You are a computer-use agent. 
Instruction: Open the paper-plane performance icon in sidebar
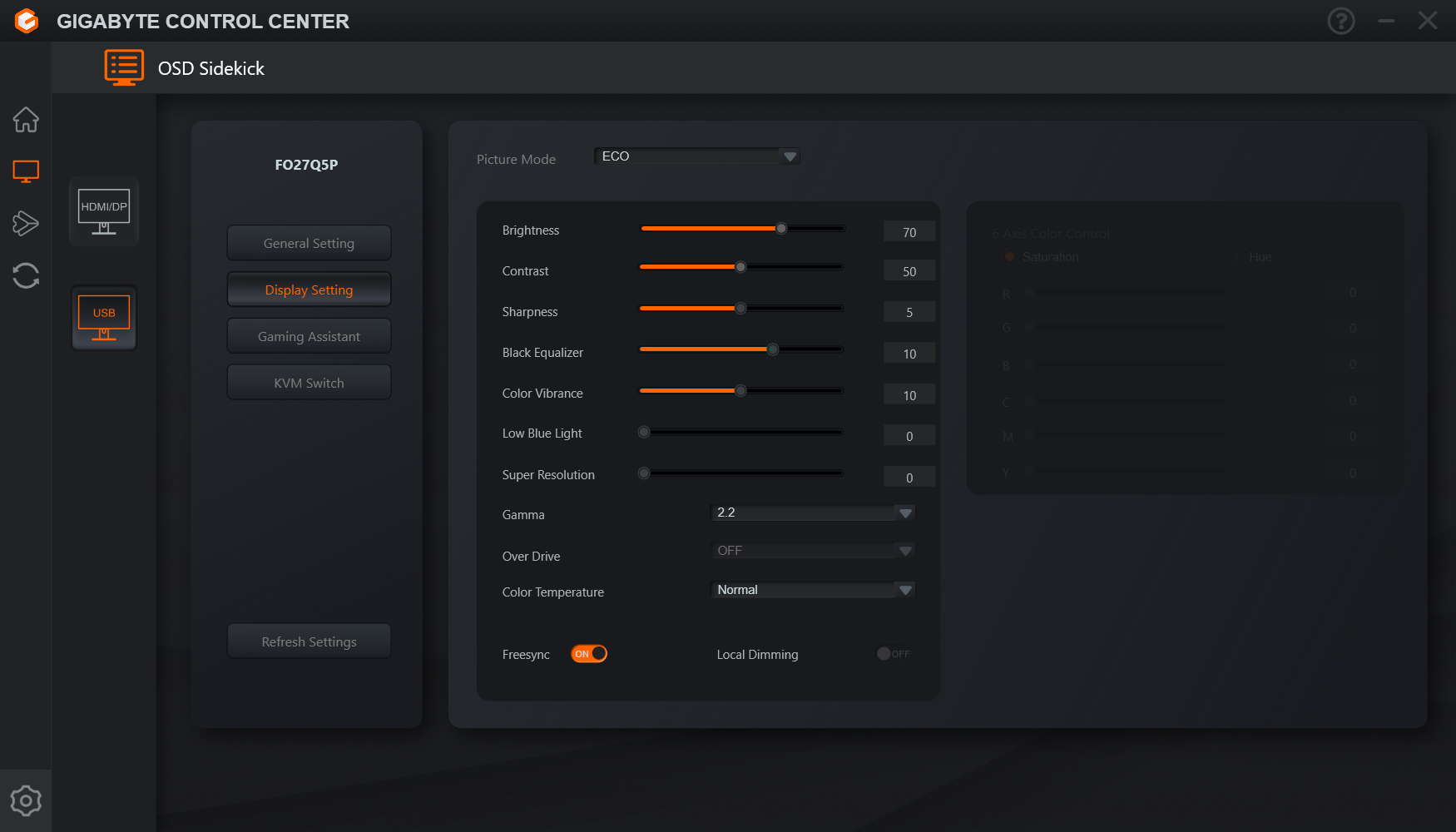click(x=26, y=223)
